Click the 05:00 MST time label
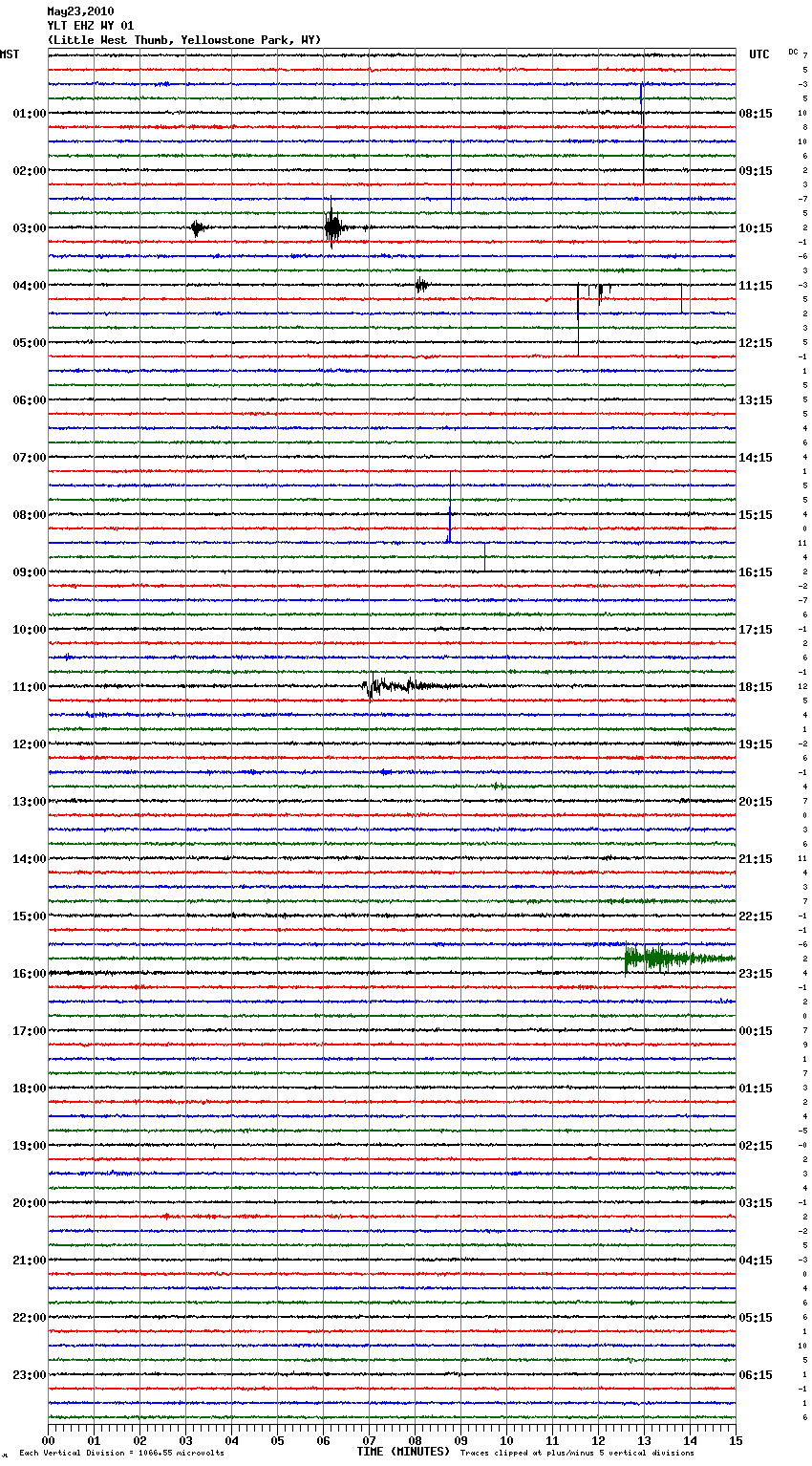 [x=30, y=343]
